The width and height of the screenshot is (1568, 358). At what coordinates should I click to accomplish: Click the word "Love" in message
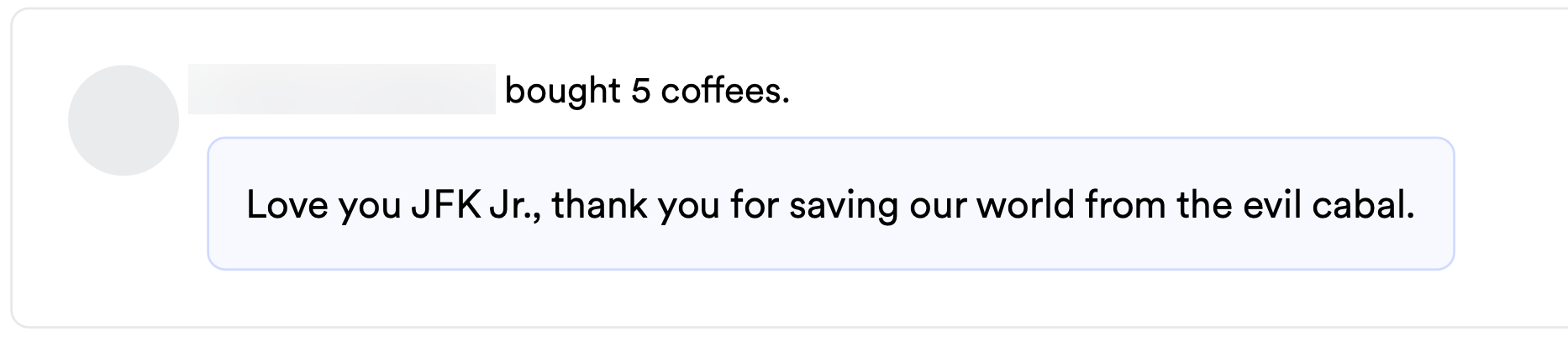point(287,205)
